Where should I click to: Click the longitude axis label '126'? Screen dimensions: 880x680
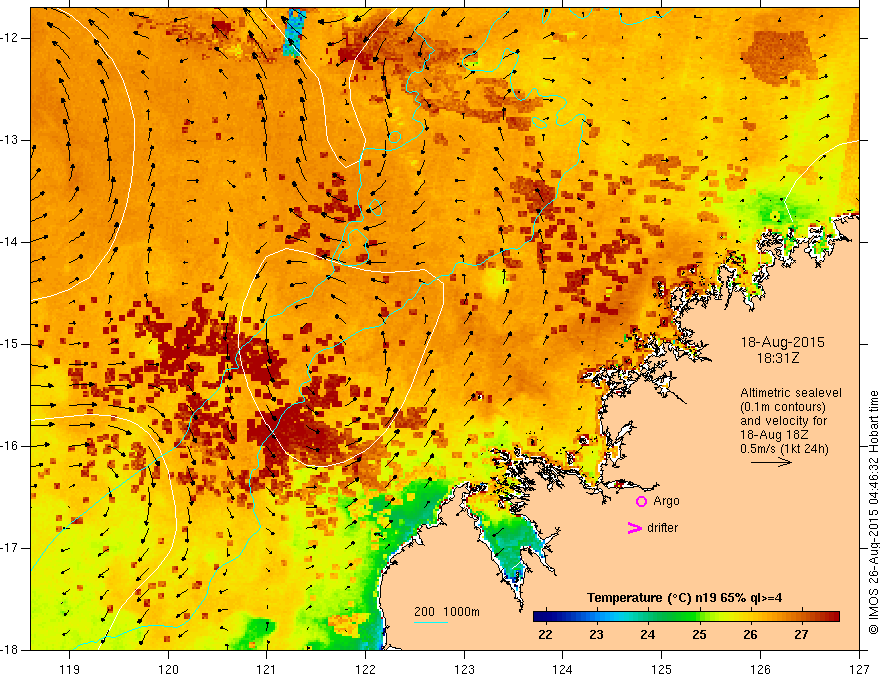pyautogui.click(x=760, y=669)
